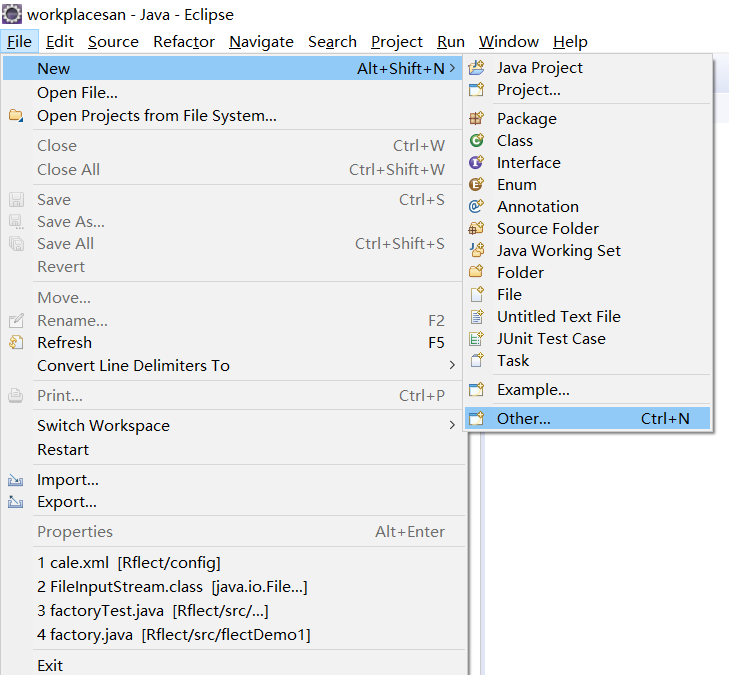Choose JUnit Test Case entry
The width and height of the screenshot is (729, 675).
pyautogui.click(x=587, y=338)
